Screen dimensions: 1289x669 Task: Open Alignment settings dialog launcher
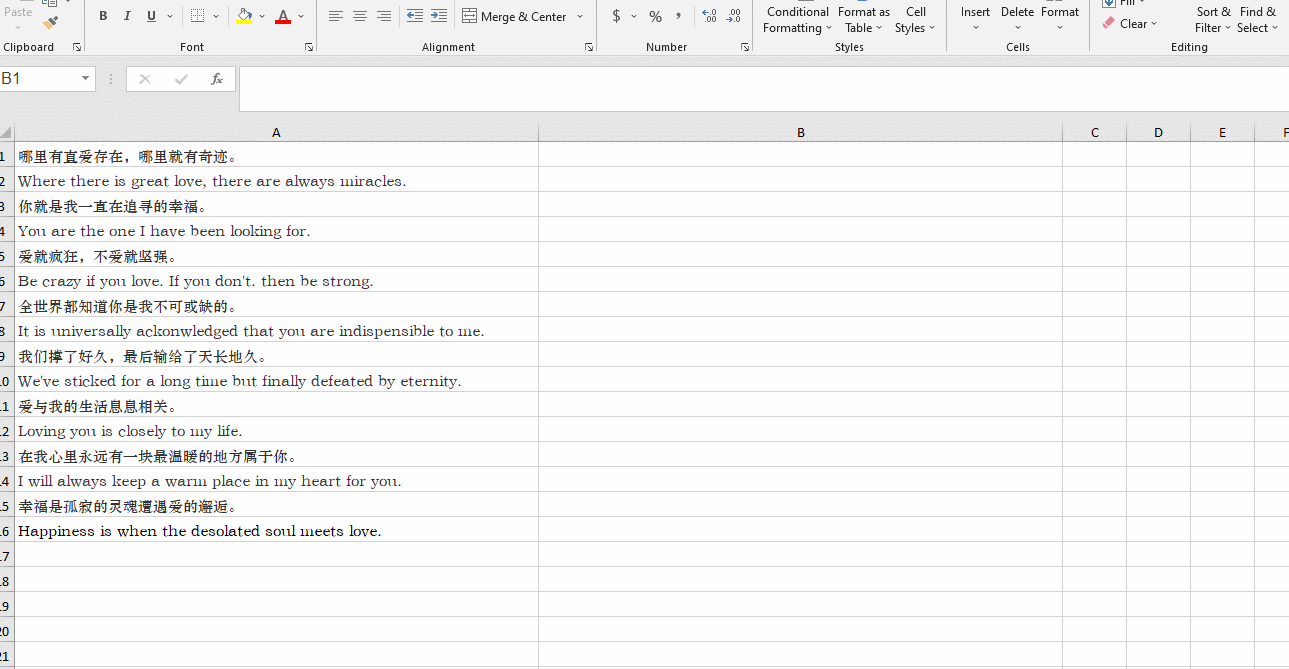point(589,47)
